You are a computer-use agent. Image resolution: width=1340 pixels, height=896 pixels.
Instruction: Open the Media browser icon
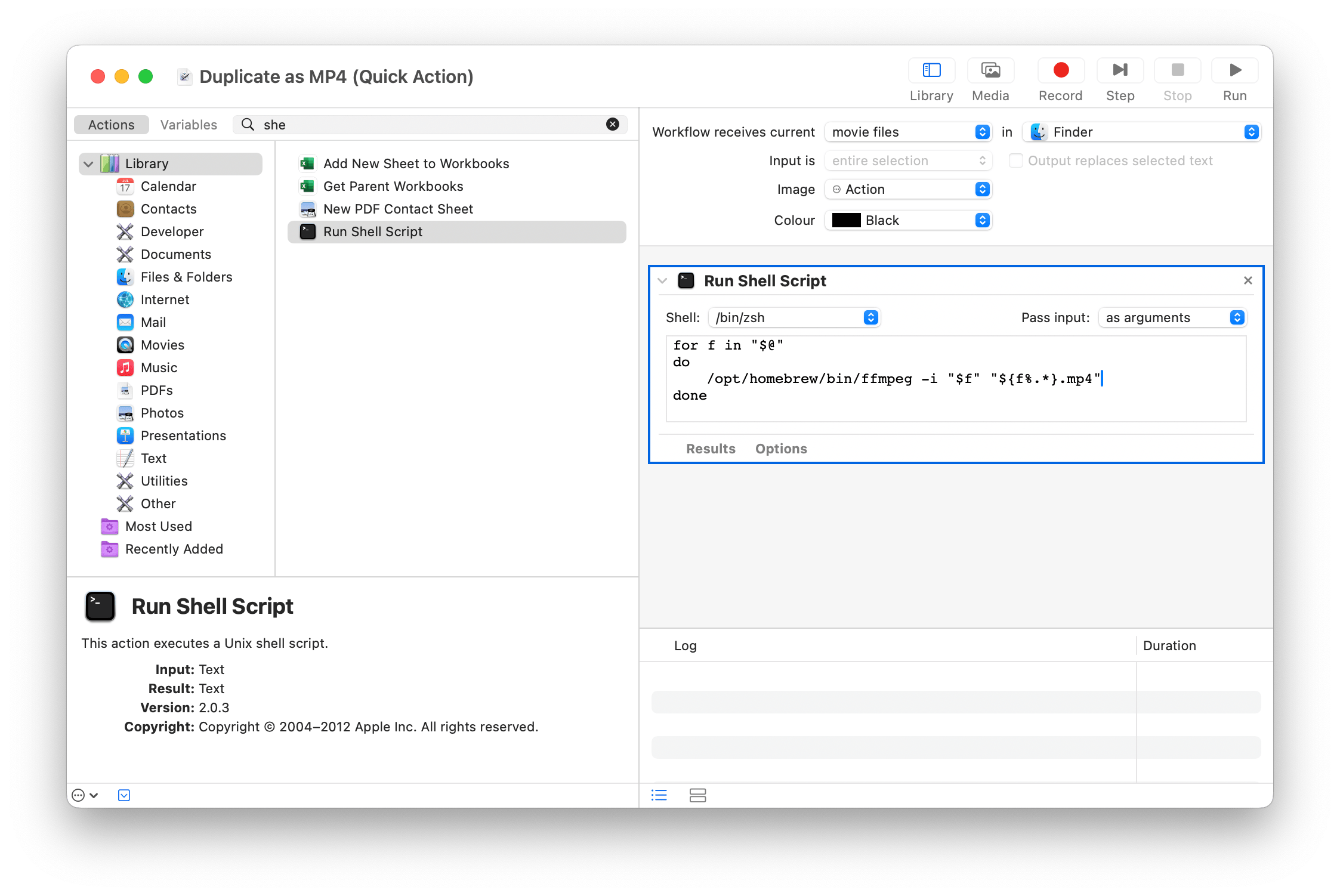(990, 71)
